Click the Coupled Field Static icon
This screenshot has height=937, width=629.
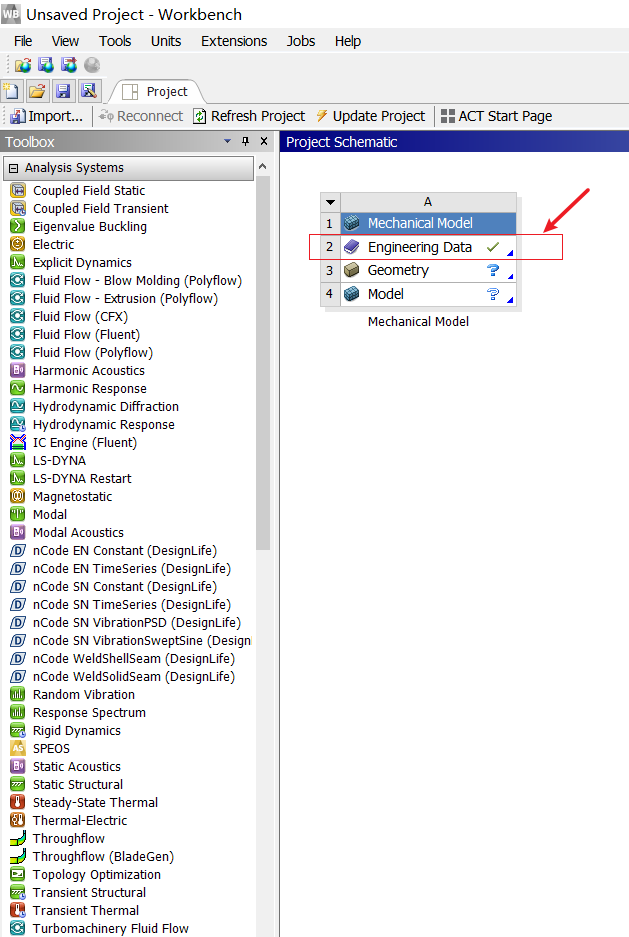click(18, 191)
